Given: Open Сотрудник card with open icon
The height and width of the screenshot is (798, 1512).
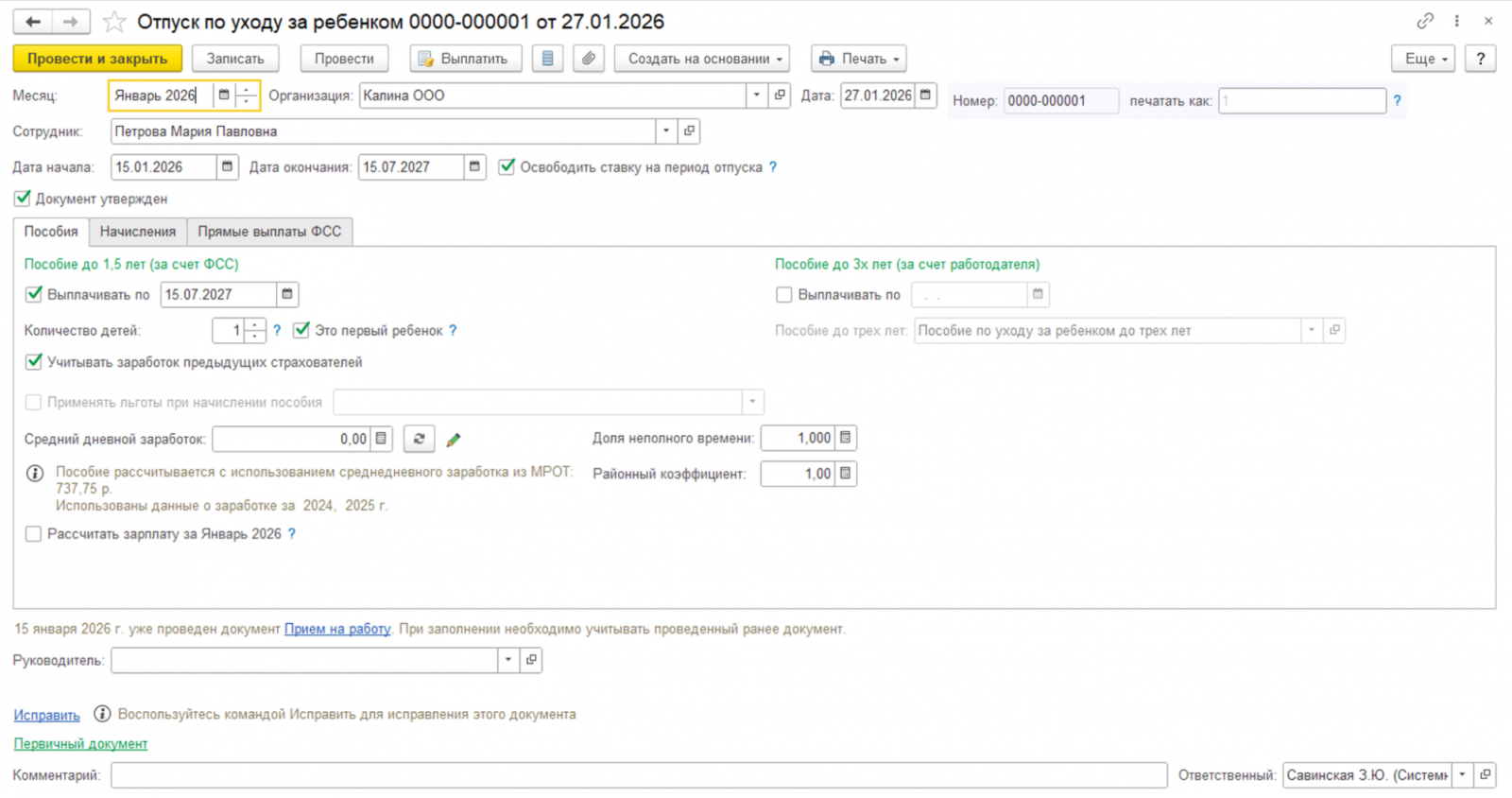Looking at the screenshot, I should point(689,131).
